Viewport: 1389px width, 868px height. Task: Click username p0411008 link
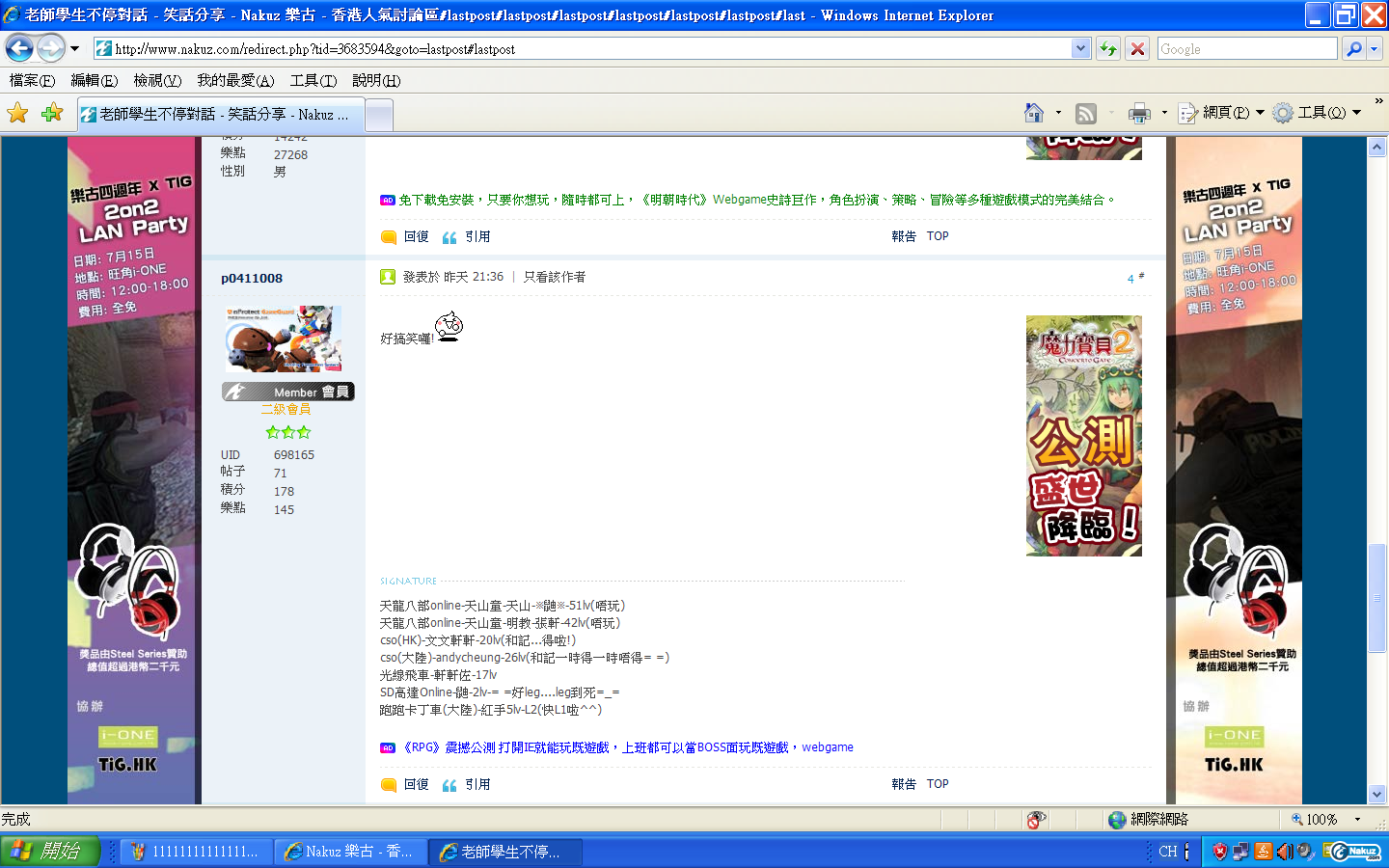point(252,279)
